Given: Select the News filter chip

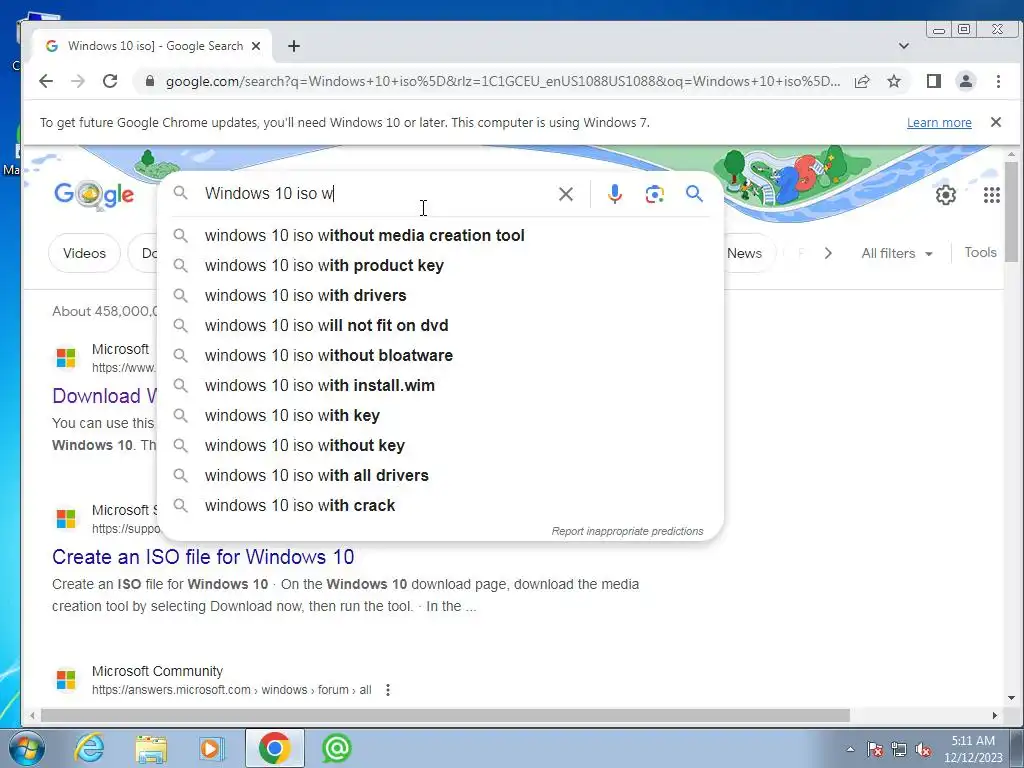Looking at the screenshot, I should pos(744,253).
